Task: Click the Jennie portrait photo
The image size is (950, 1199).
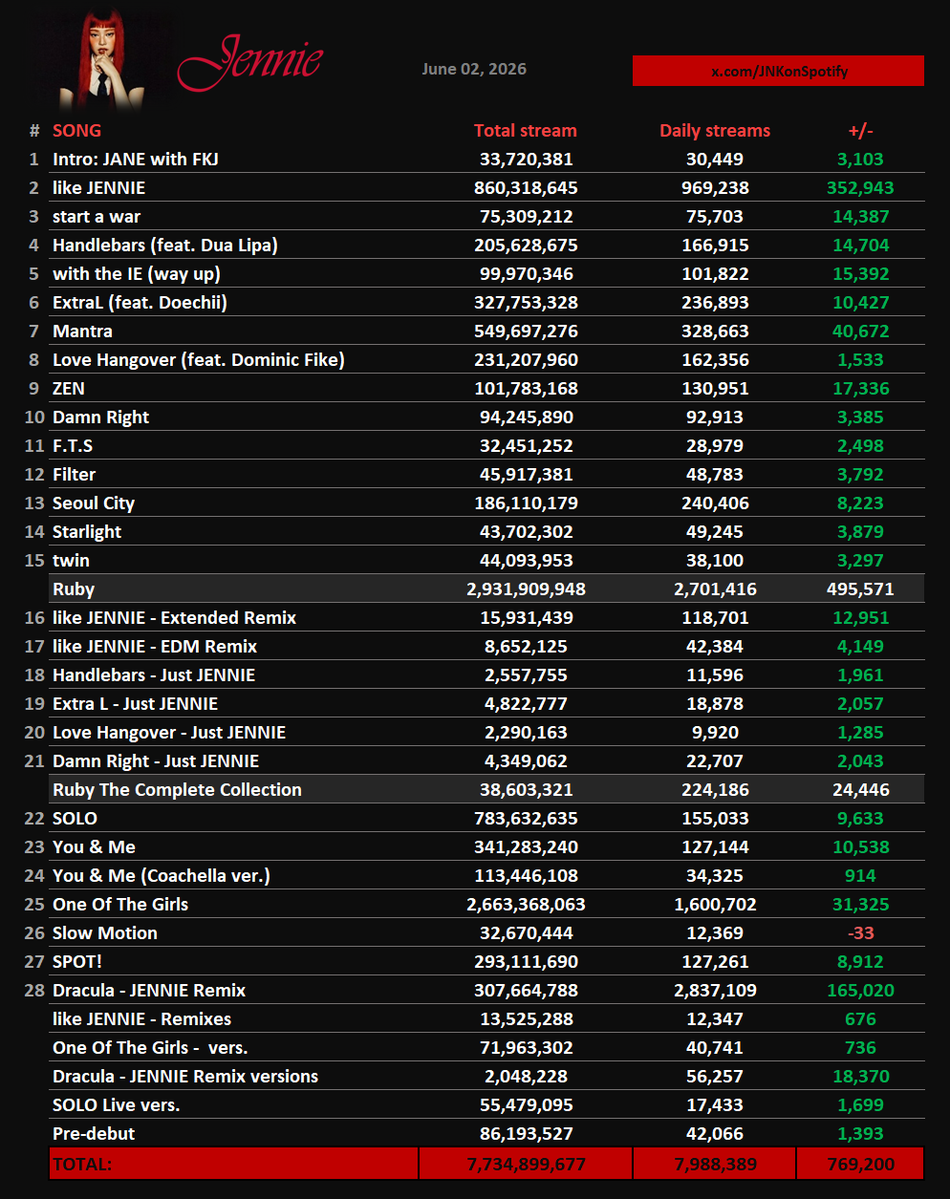Action: pyautogui.click(x=102, y=60)
